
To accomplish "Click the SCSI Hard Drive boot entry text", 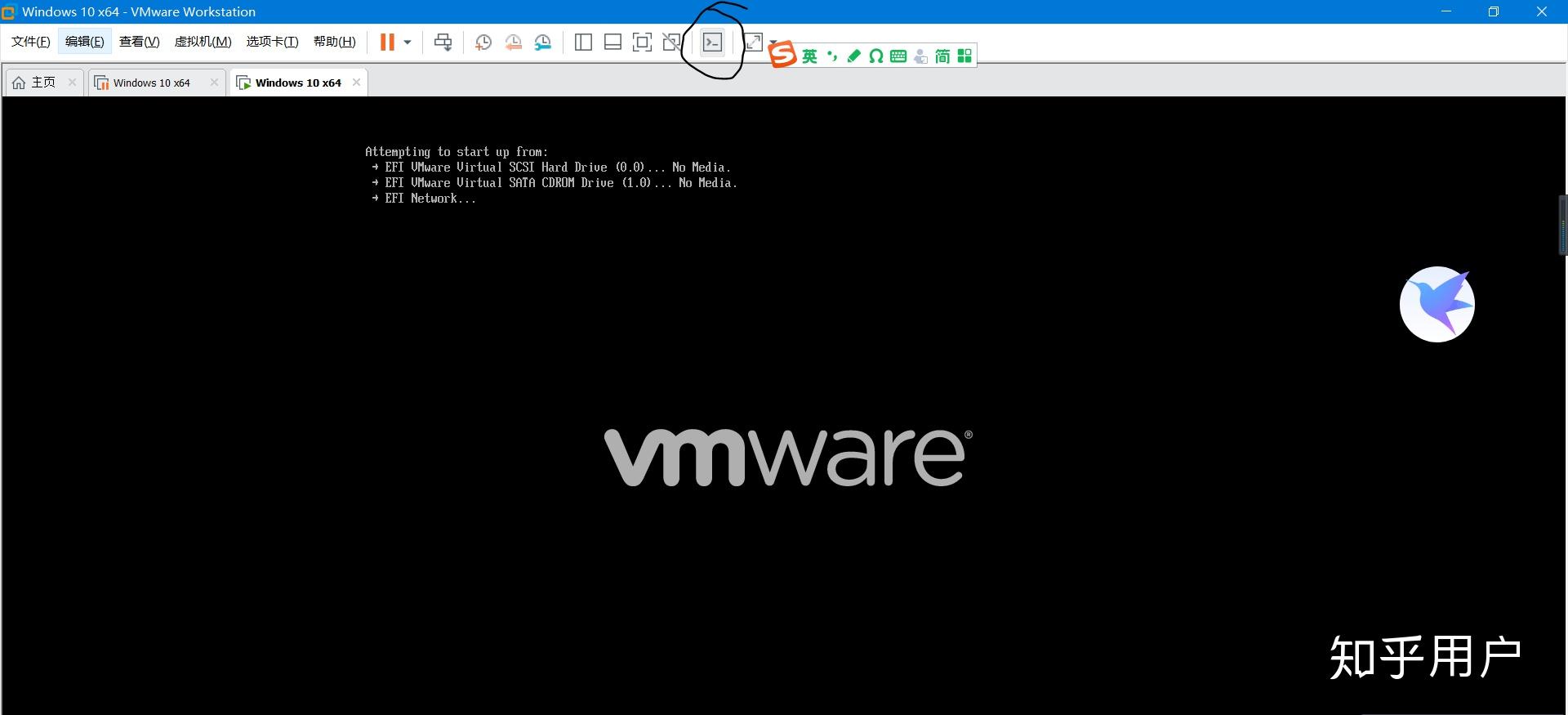I will point(551,167).
